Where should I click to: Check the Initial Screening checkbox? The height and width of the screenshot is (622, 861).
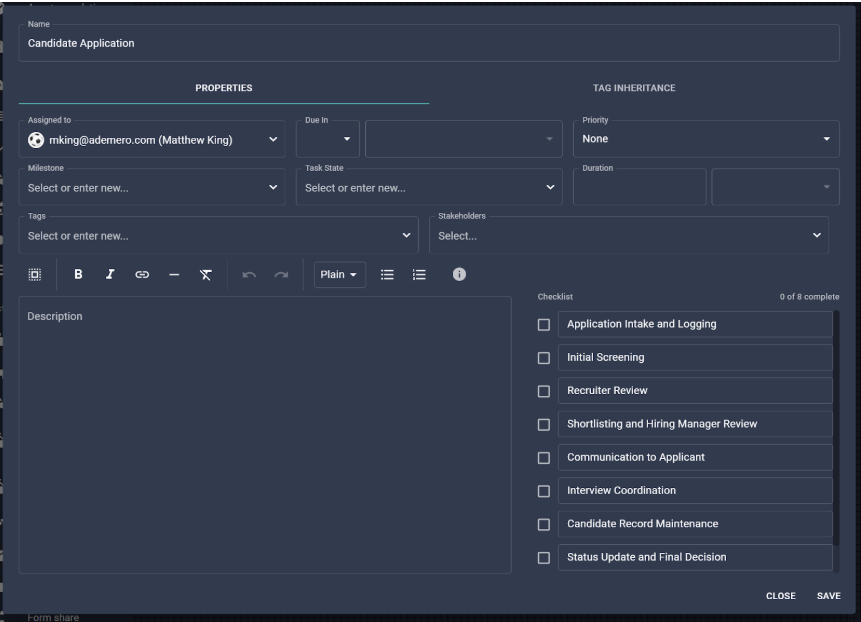pyautogui.click(x=544, y=358)
